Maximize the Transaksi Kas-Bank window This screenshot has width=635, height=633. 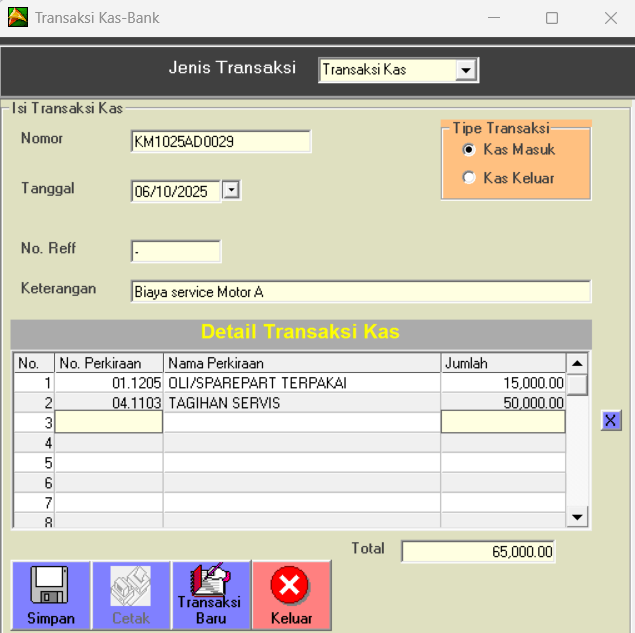click(552, 18)
